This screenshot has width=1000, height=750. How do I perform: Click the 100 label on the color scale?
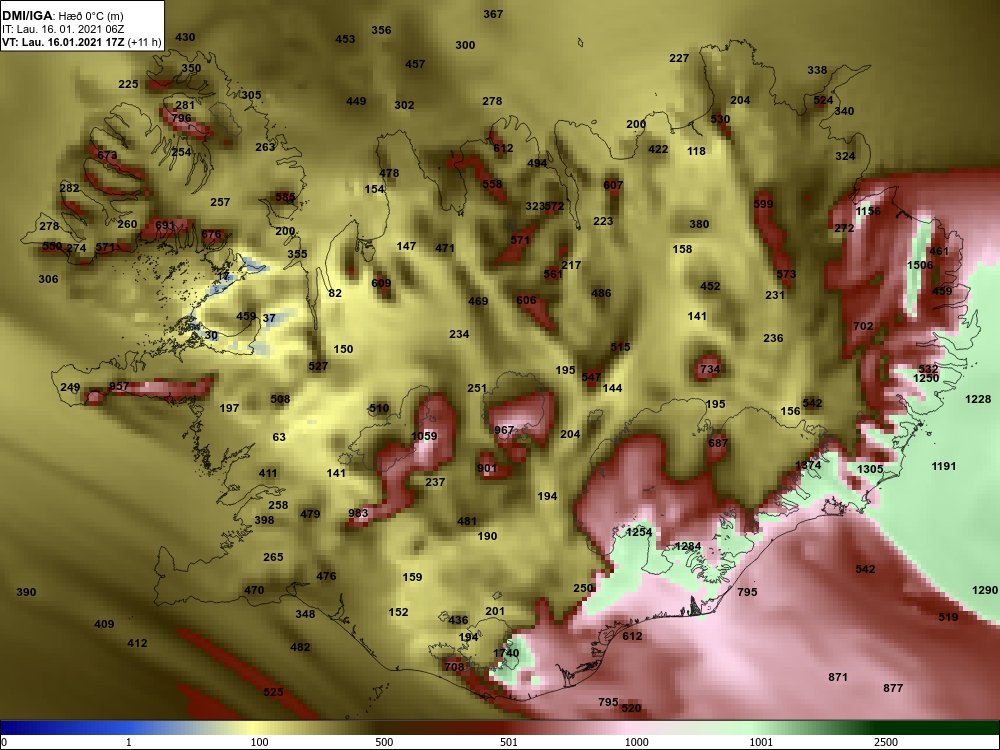click(x=260, y=742)
